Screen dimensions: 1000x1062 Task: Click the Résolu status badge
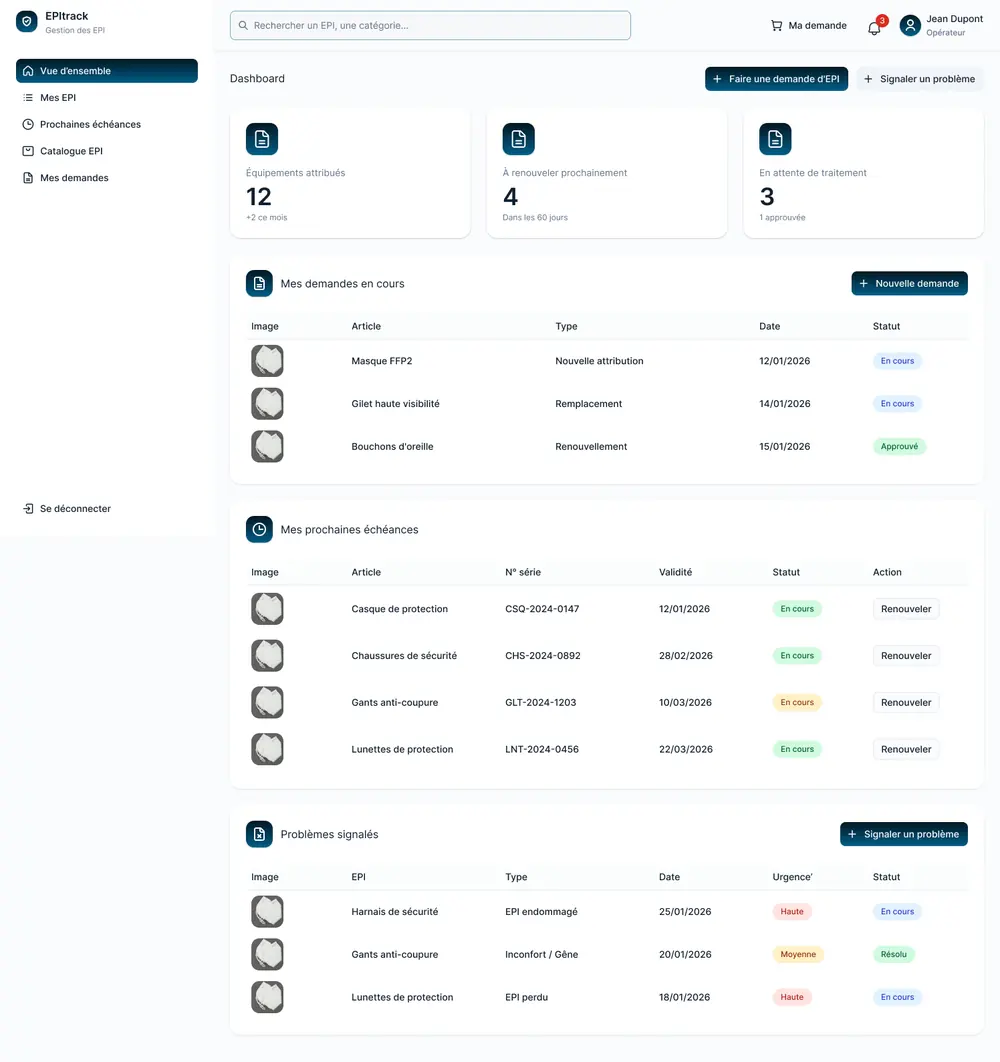[894, 954]
